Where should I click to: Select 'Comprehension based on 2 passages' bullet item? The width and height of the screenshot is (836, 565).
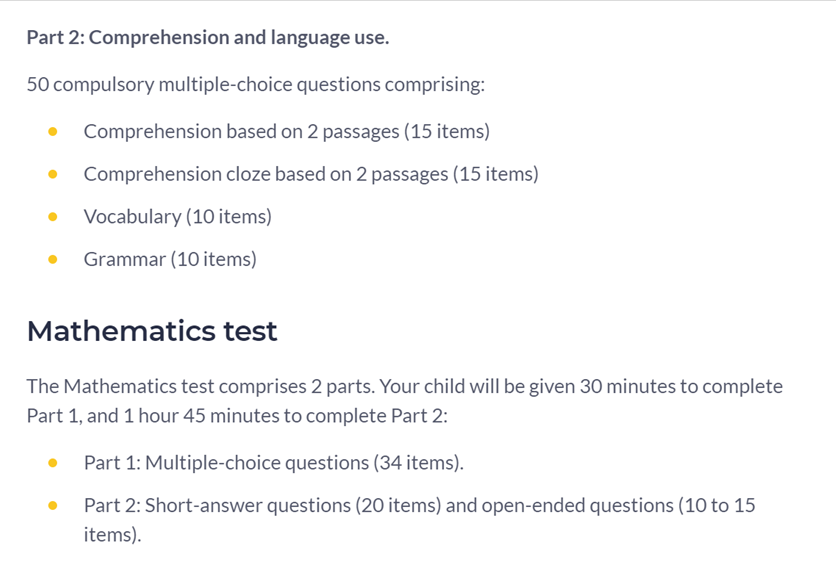pos(287,132)
